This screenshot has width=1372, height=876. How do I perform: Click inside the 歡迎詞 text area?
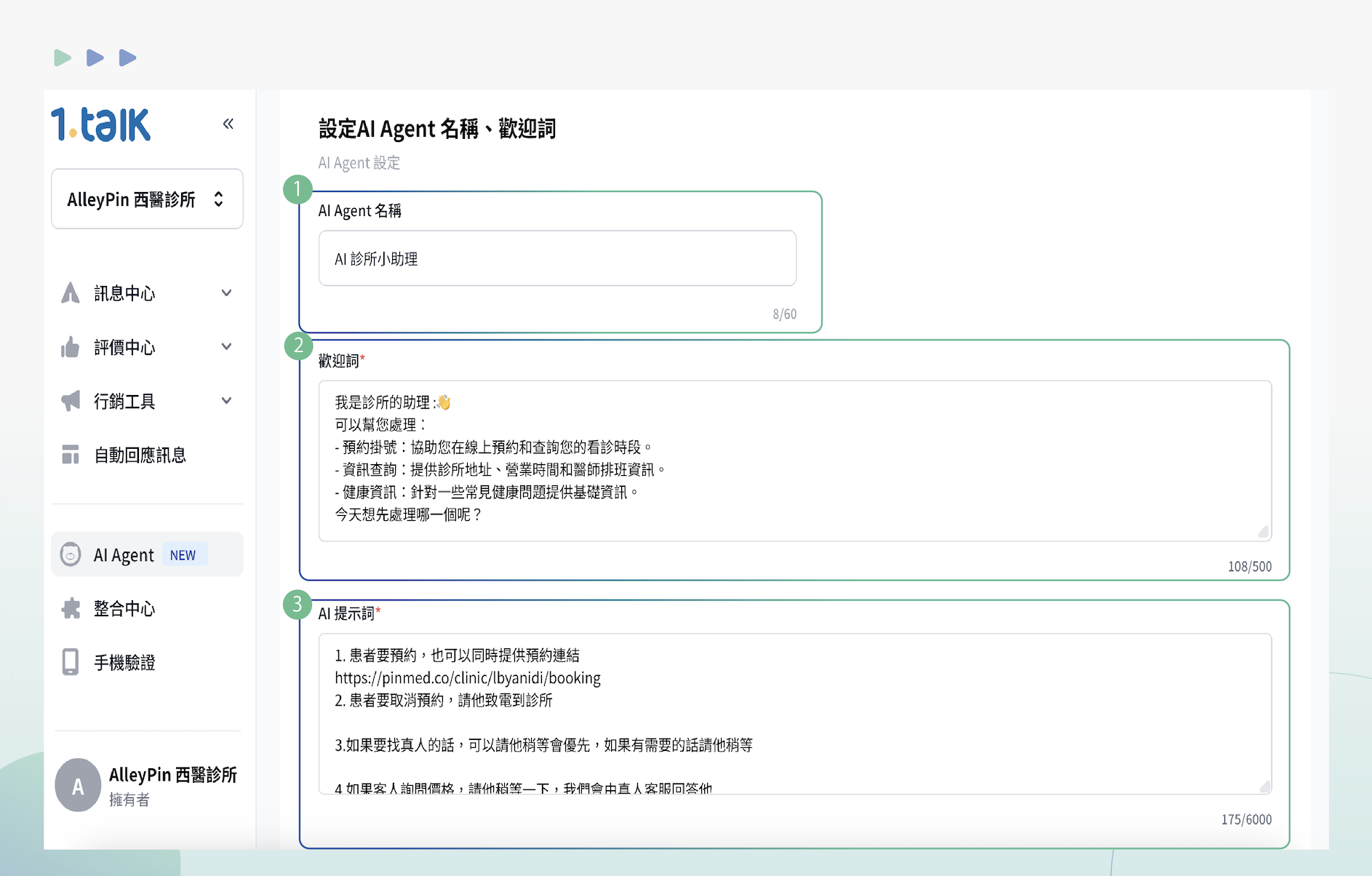794,460
